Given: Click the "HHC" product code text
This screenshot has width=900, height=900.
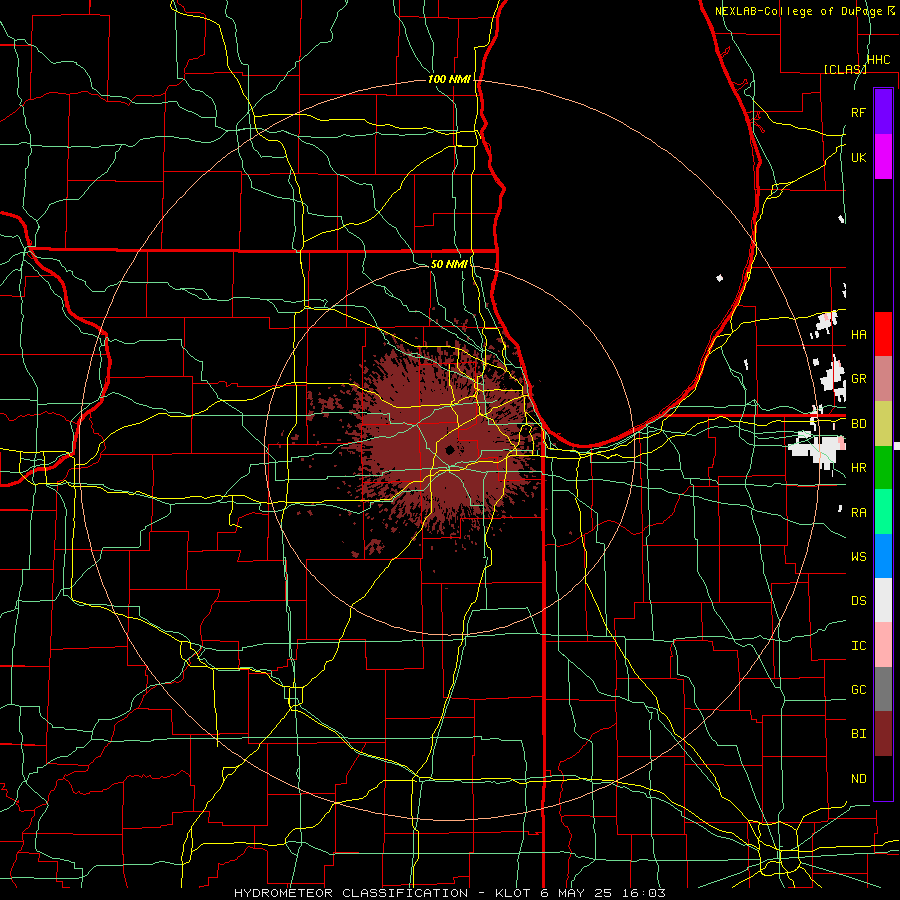Looking at the screenshot, I should coord(878,60).
